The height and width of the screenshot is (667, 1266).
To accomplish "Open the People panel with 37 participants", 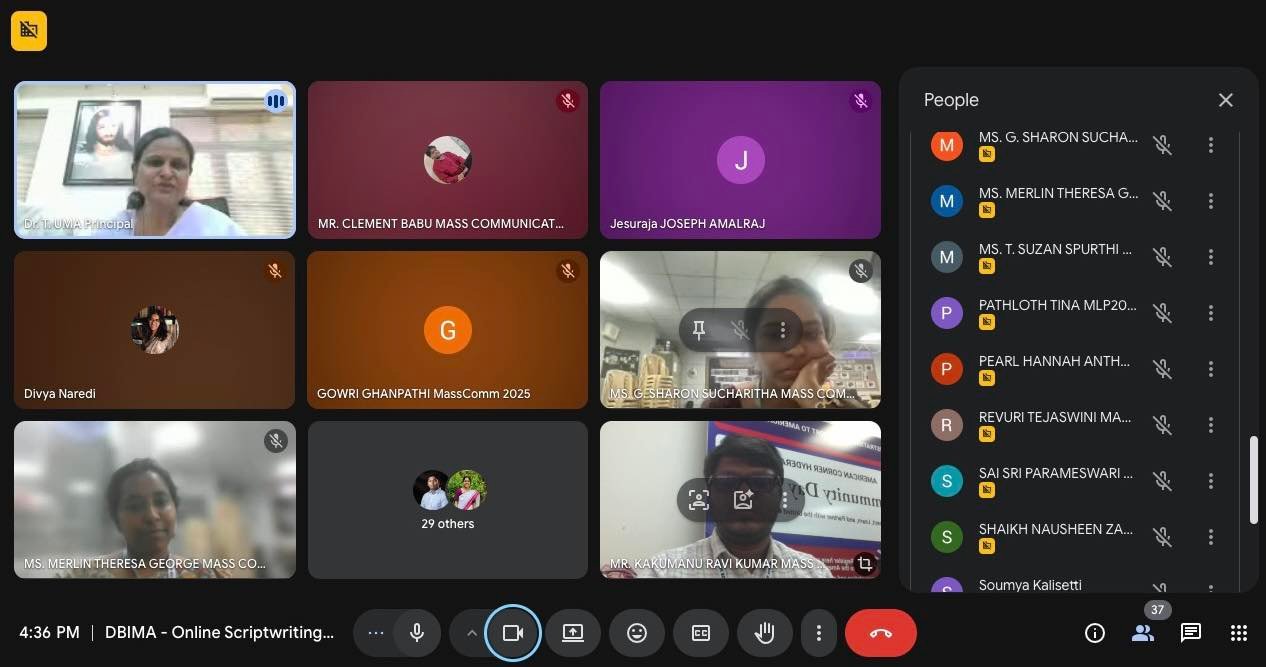I will (x=1143, y=633).
